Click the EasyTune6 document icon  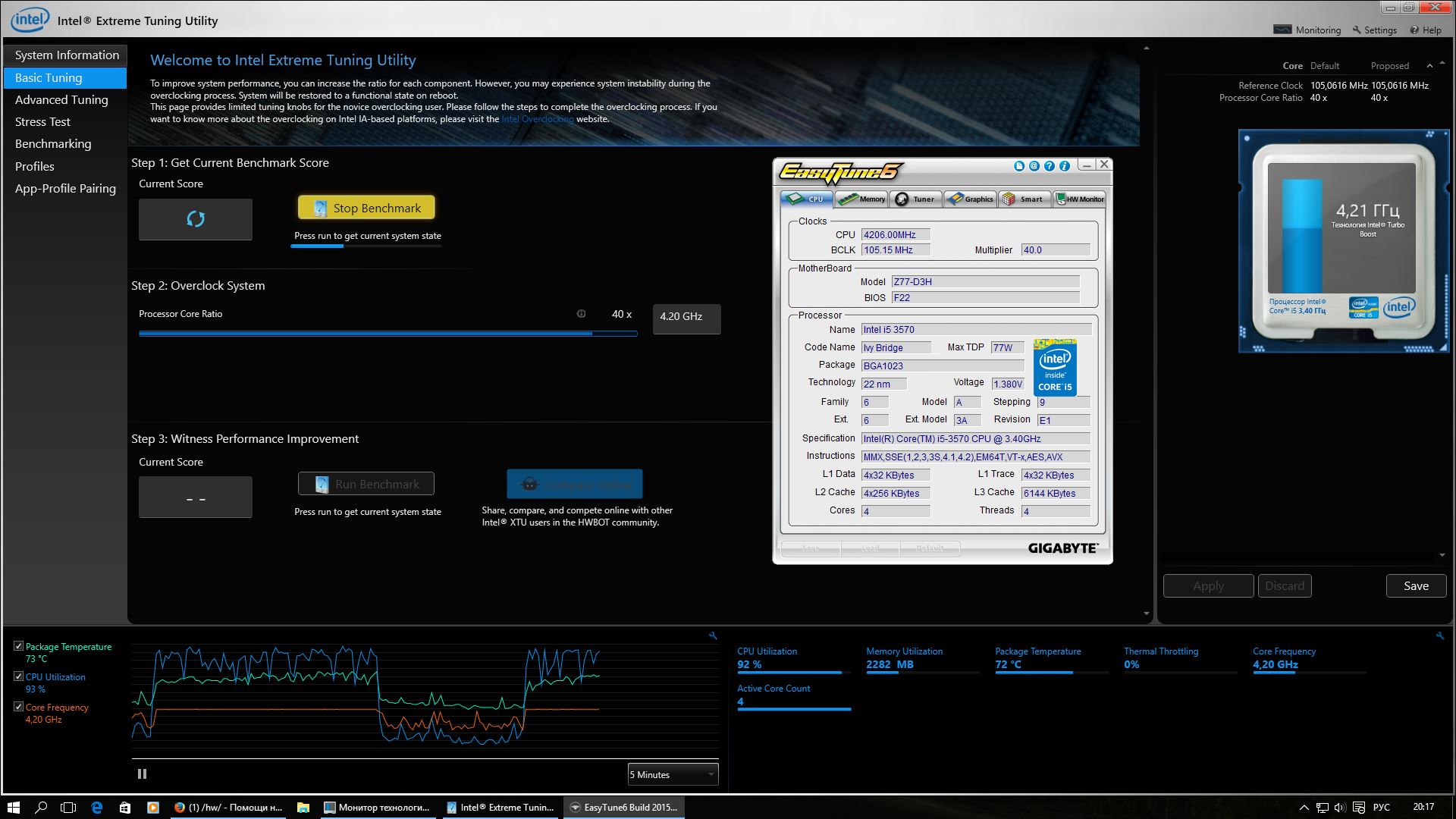(1019, 166)
